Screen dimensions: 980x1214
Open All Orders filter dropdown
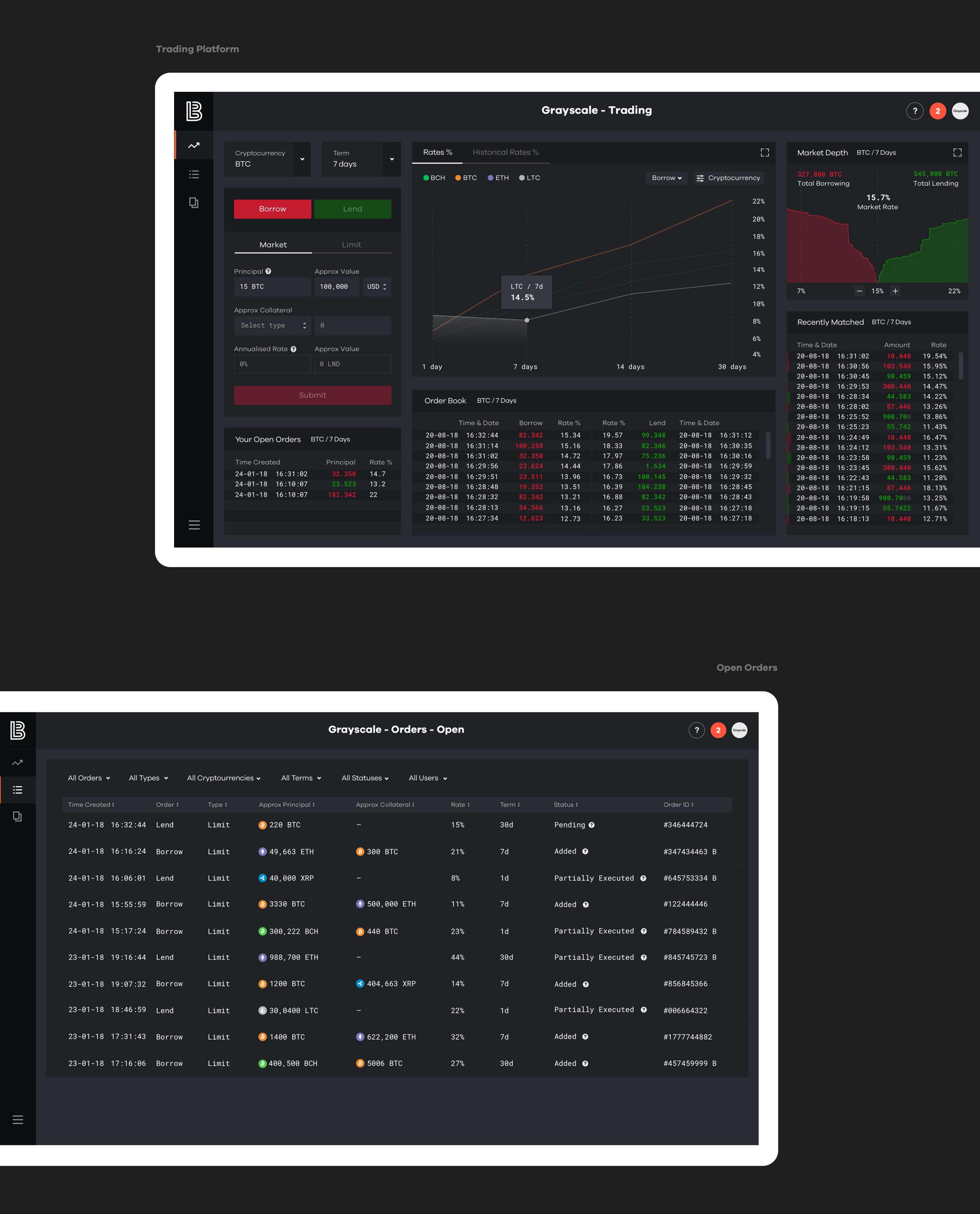click(x=89, y=778)
